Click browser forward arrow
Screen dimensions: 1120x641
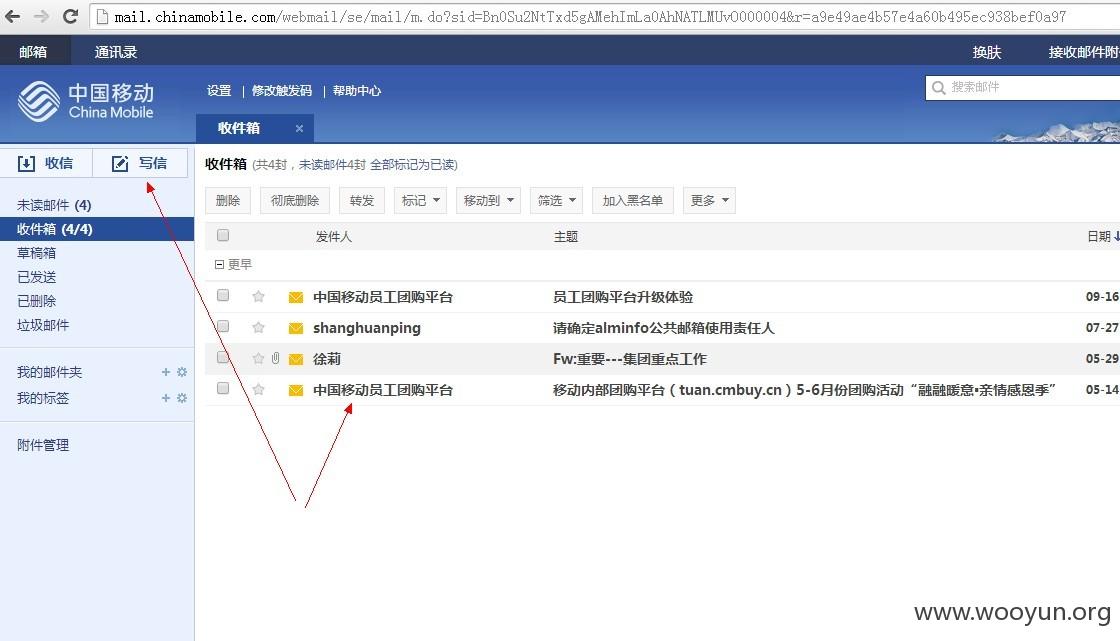[x=41, y=16]
